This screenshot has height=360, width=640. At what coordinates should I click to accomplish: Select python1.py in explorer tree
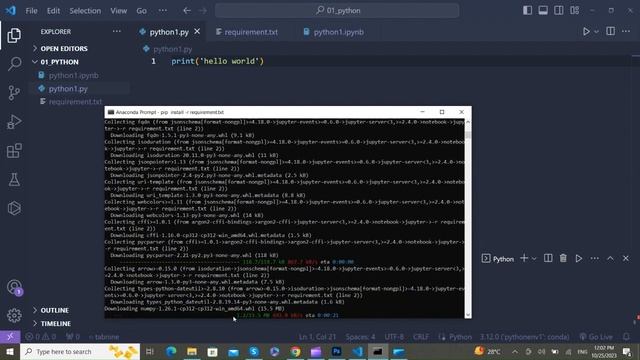pyautogui.click(x=68, y=89)
